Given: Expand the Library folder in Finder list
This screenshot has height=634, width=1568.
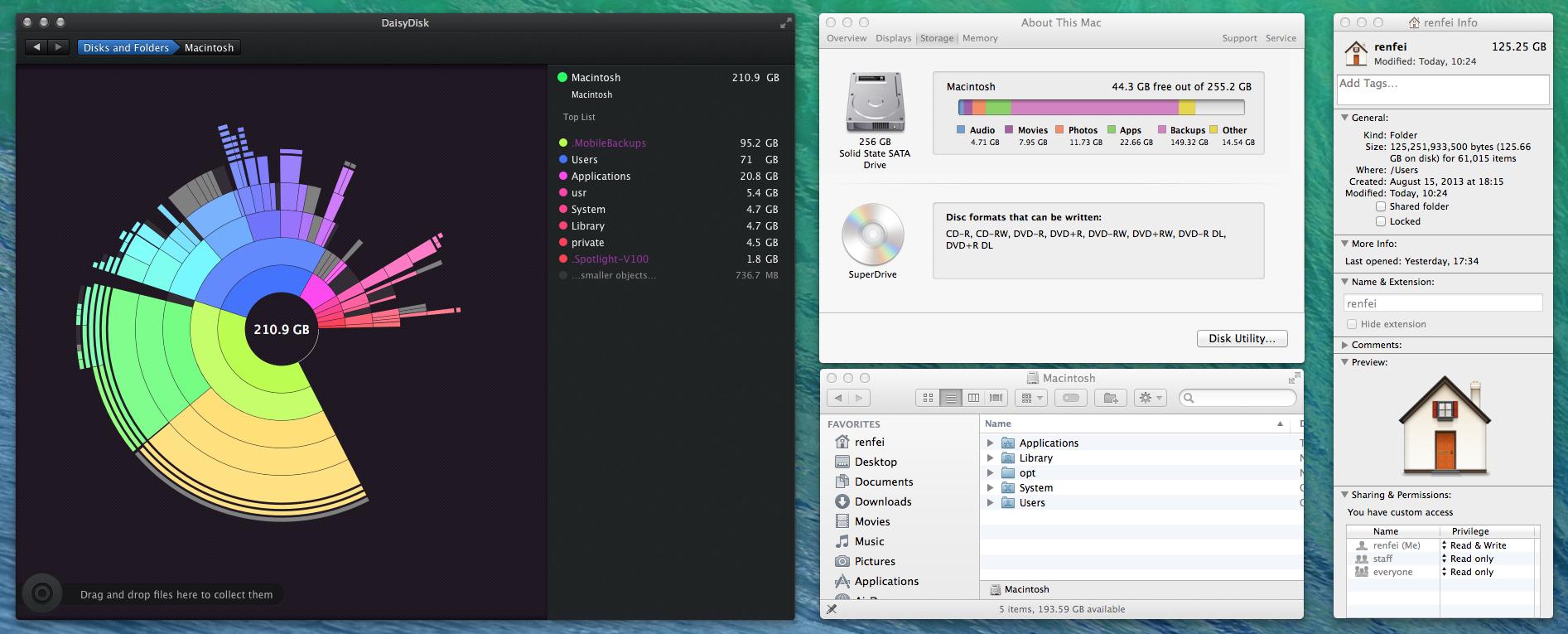Looking at the screenshot, I should point(990,457).
